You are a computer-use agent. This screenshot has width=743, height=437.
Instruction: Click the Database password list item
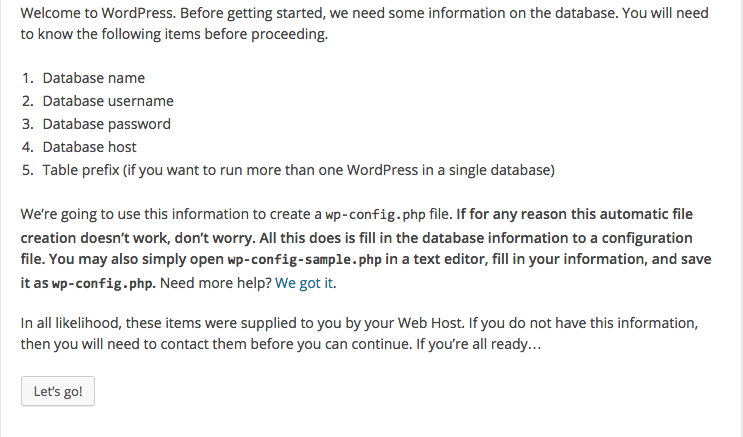107,124
